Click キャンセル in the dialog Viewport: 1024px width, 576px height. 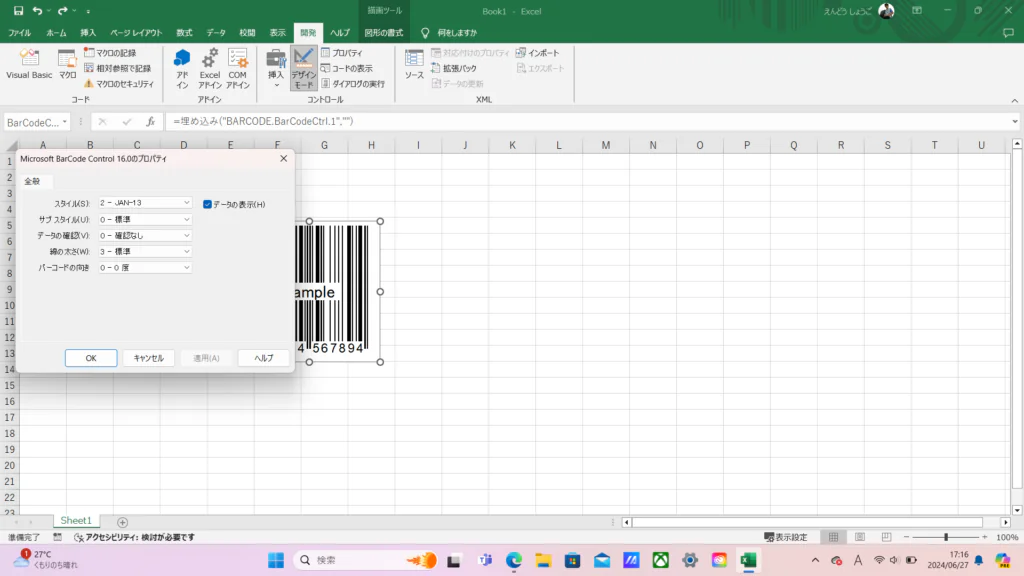pos(148,358)
